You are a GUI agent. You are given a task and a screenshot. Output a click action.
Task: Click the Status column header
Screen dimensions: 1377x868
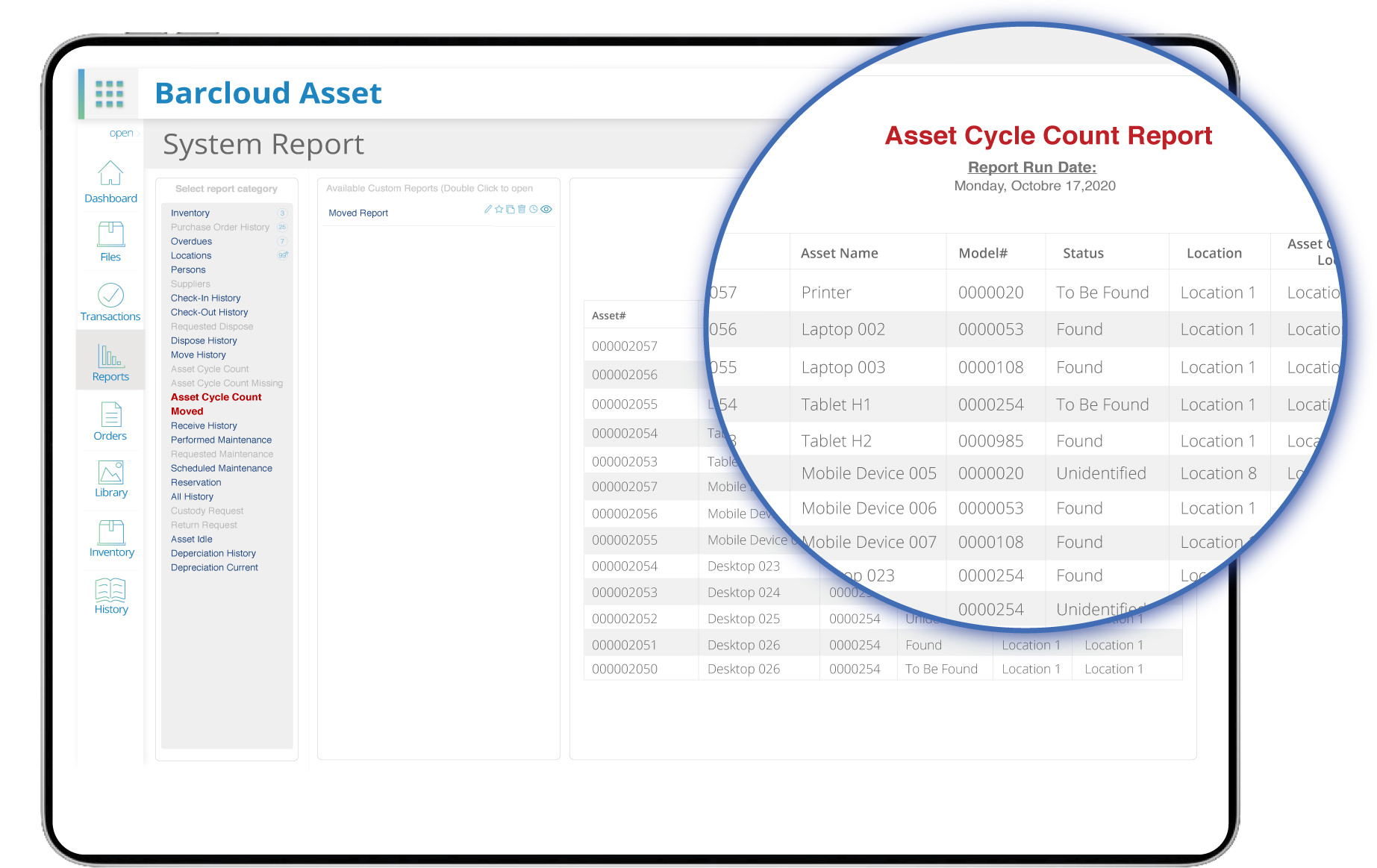[x=1083, y=254]
